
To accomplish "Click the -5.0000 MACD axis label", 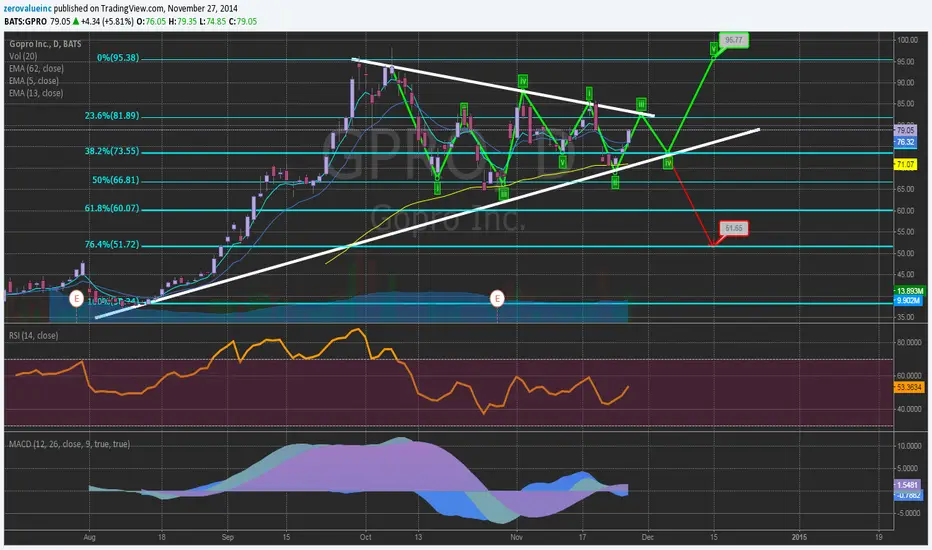I will pos(909,513).
